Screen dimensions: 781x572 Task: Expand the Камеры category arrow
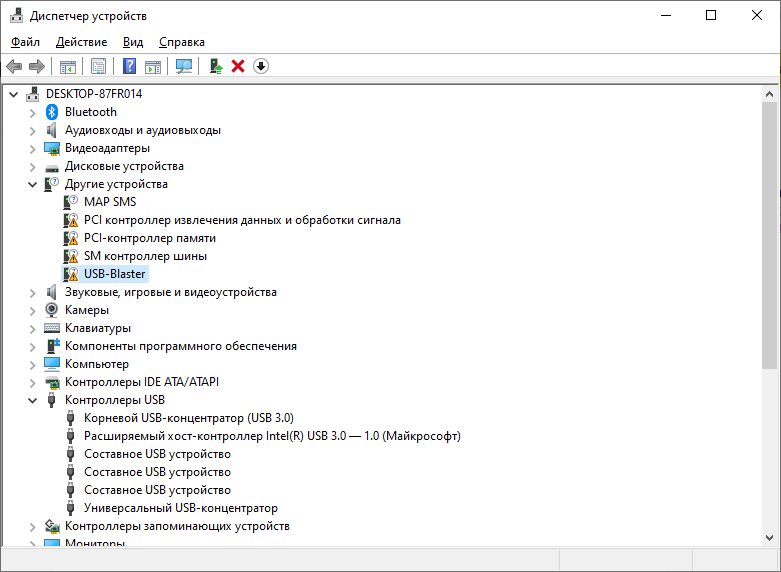[x=32, y=310]
